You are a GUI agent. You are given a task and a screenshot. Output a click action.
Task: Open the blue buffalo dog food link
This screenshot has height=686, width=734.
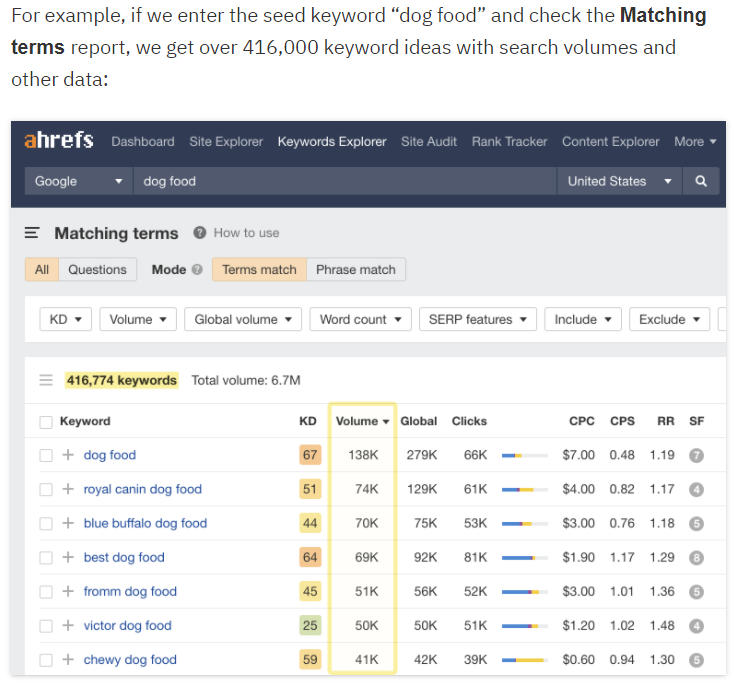pos(145,523)
